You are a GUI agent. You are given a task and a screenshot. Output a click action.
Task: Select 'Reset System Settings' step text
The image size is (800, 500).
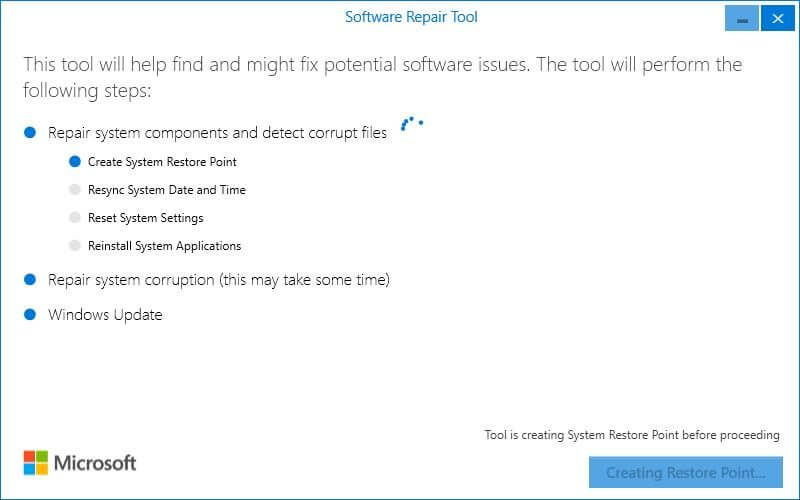pyautogui.click(x=145, y=218)
